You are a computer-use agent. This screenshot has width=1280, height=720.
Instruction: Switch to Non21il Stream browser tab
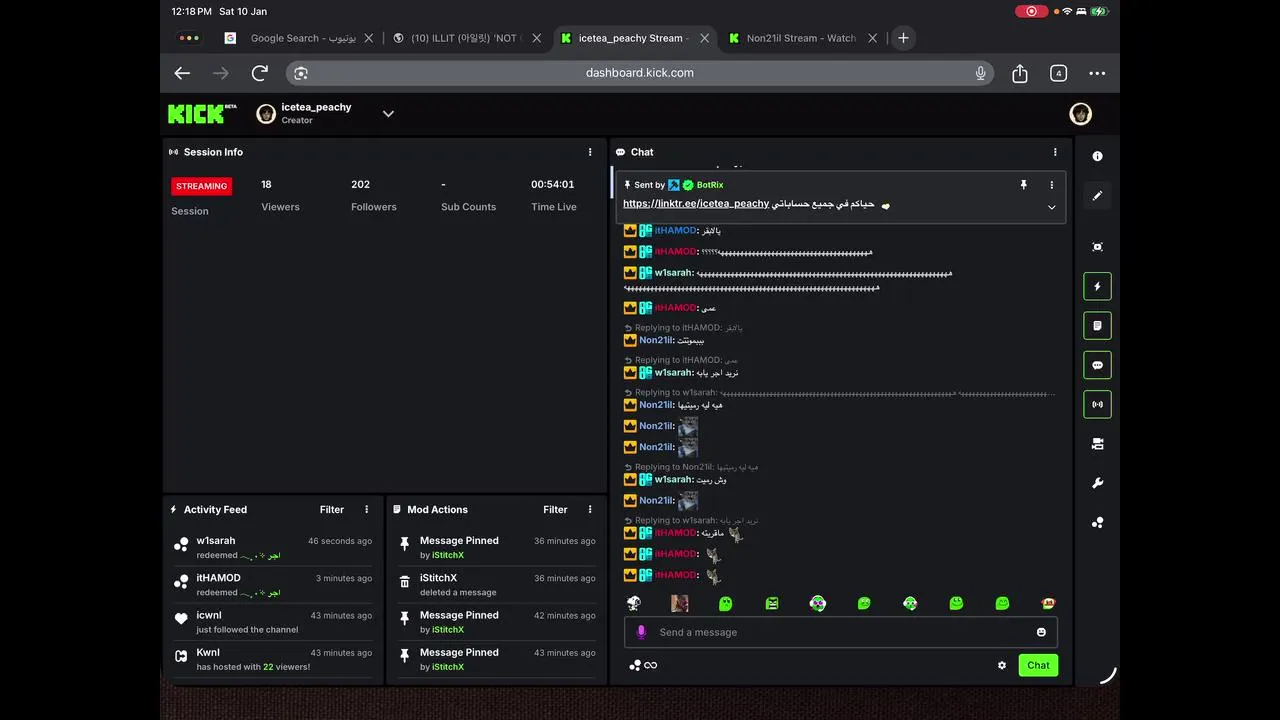point(801,38)
